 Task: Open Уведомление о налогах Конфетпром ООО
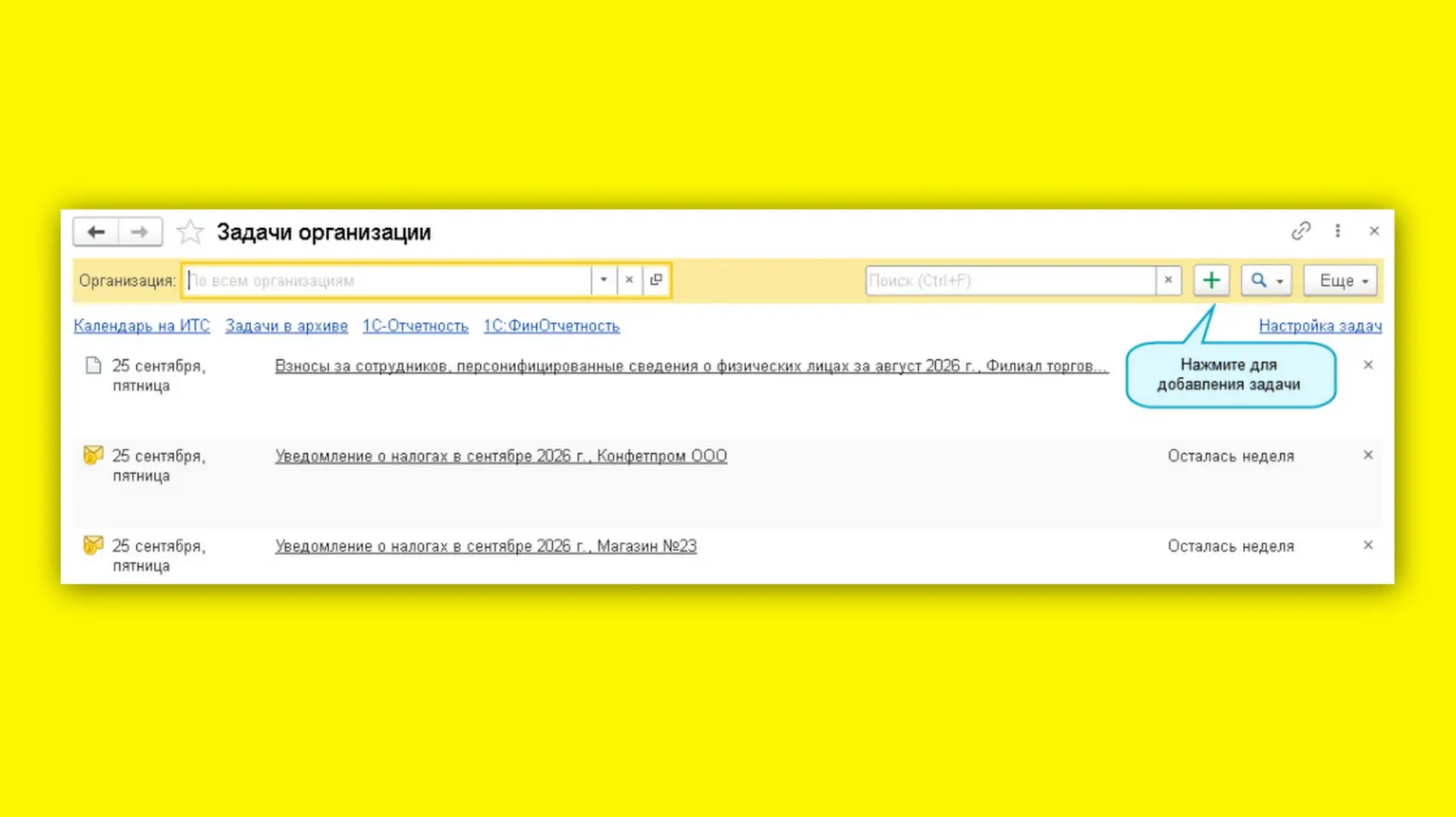(x=501, y=456)
